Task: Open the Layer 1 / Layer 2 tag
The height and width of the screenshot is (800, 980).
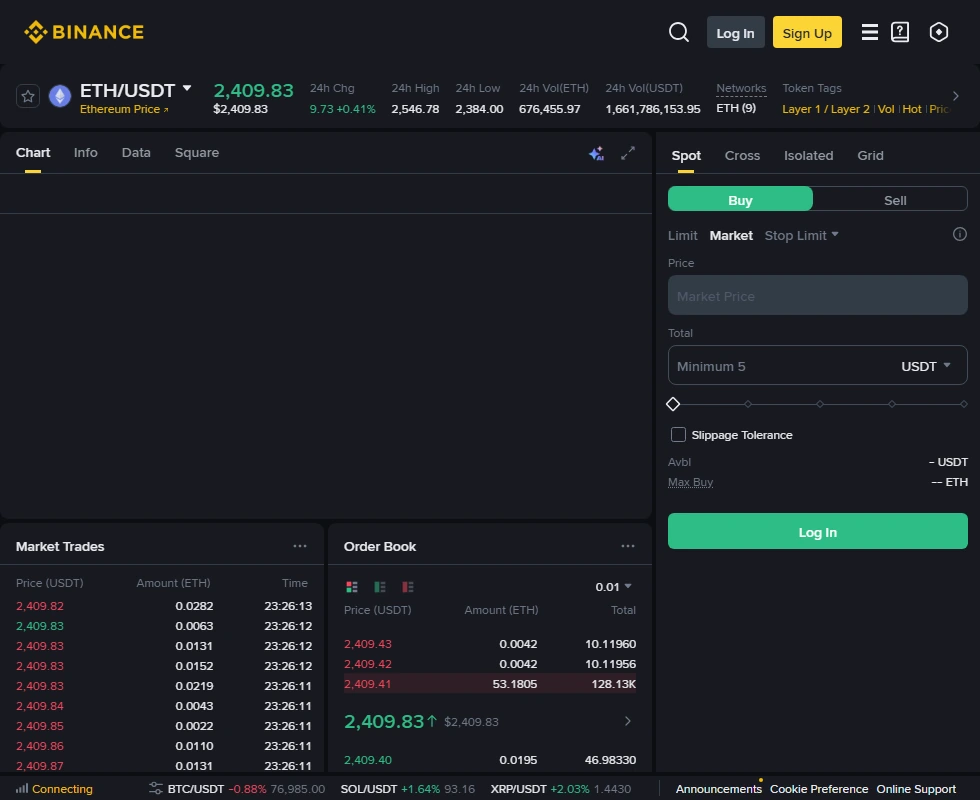Action: (826, 109)
